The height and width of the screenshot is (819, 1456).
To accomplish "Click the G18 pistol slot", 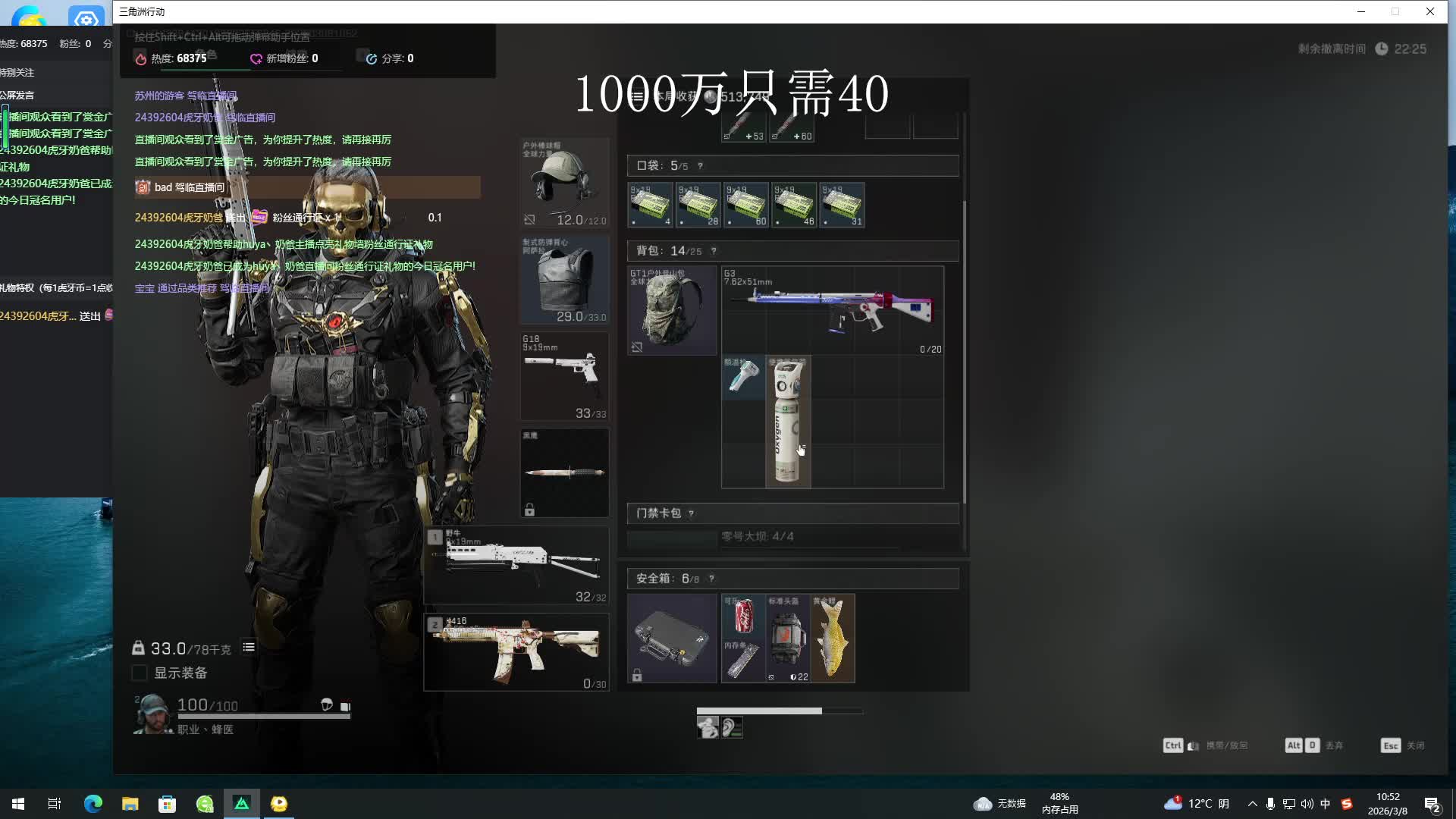I will (x=564, y=376).
